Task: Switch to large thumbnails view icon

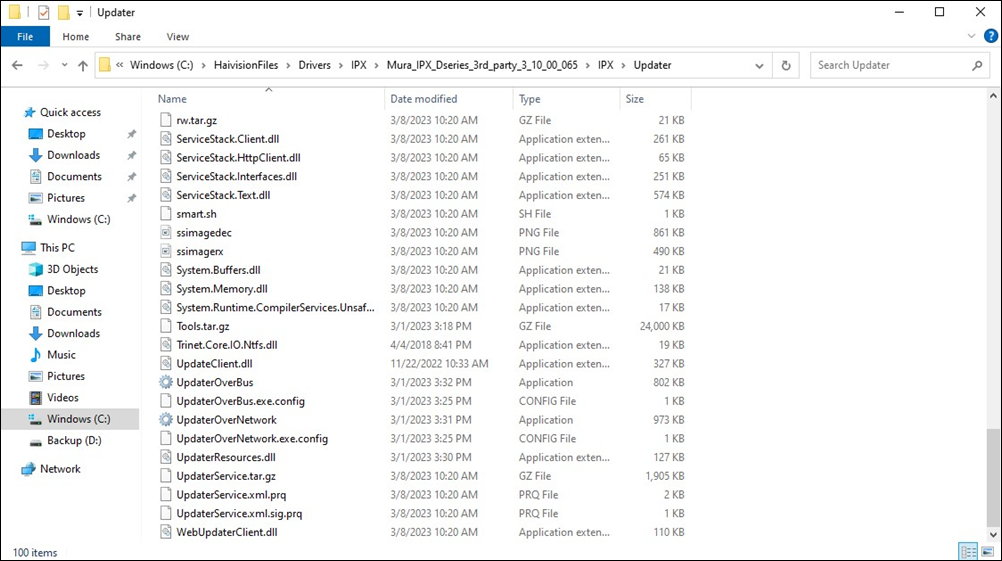Action: 987,552
